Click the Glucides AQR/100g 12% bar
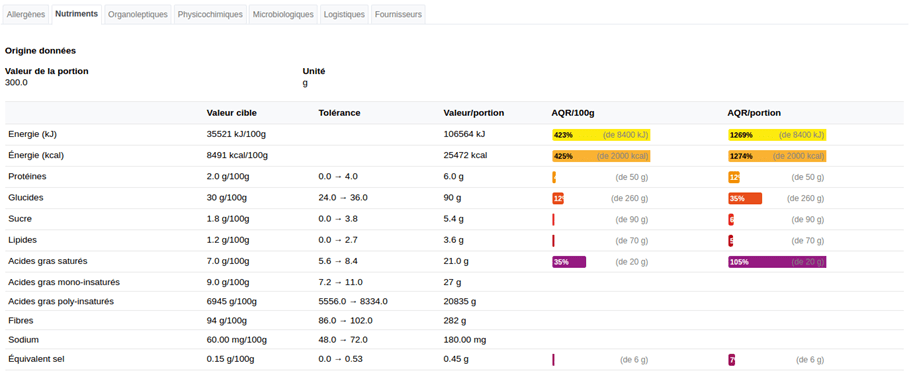 pos(558,198)
